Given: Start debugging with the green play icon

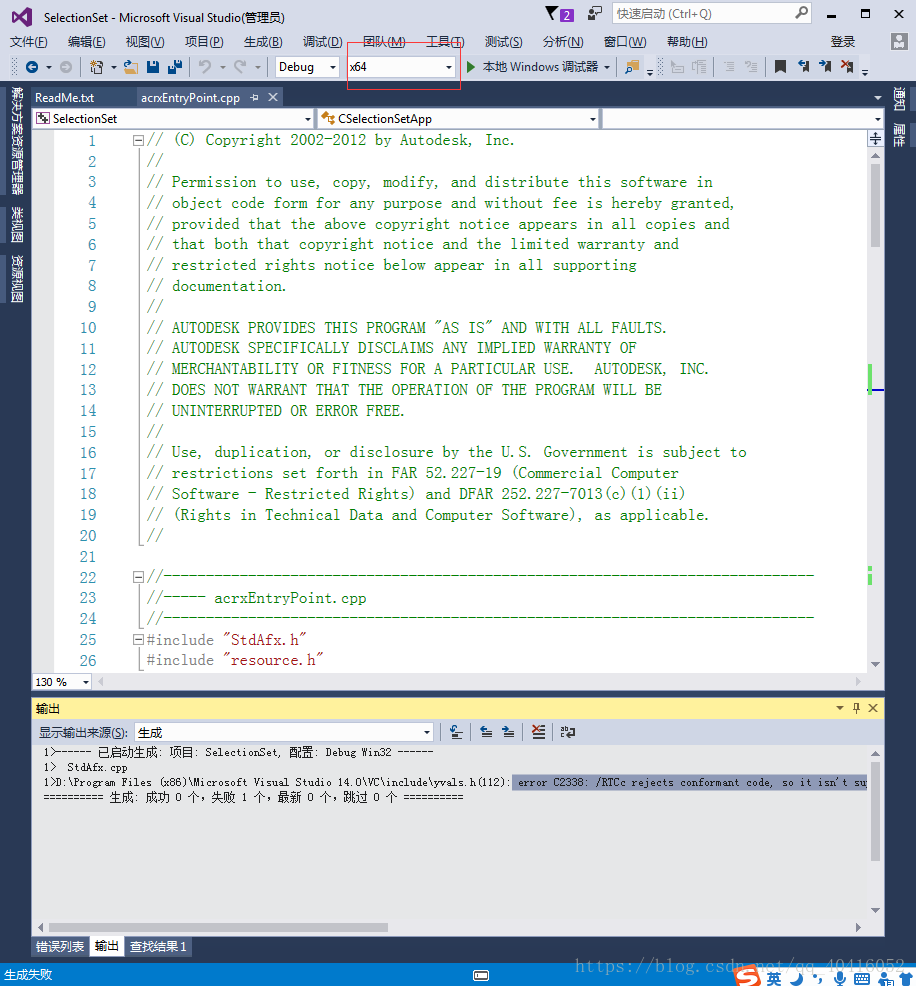Looking at the screenshot, I should coord(471,67).
